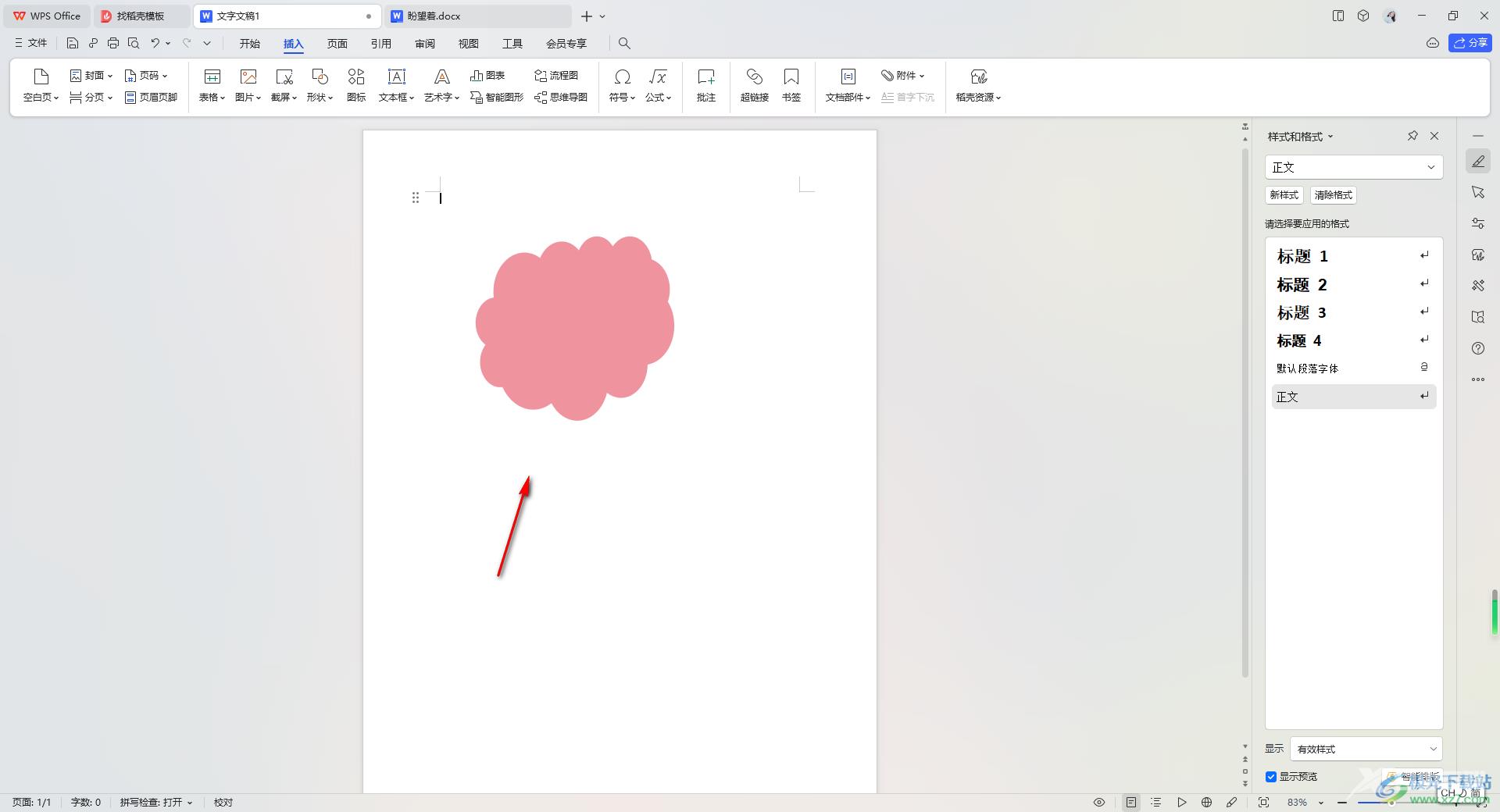Switch to the 审阅 ribbon tab
The image size is (1500, 812).
tap(425, 44)
